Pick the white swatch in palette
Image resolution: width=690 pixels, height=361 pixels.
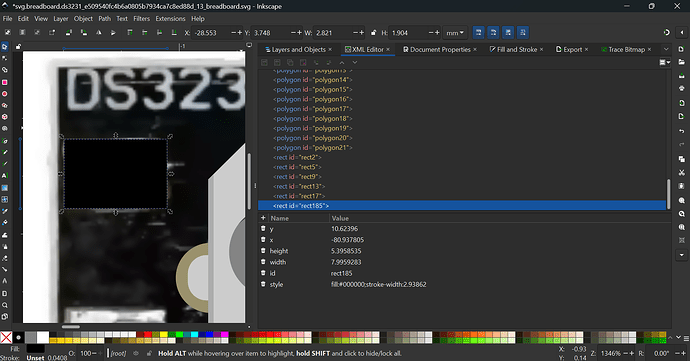click(43, 338)
